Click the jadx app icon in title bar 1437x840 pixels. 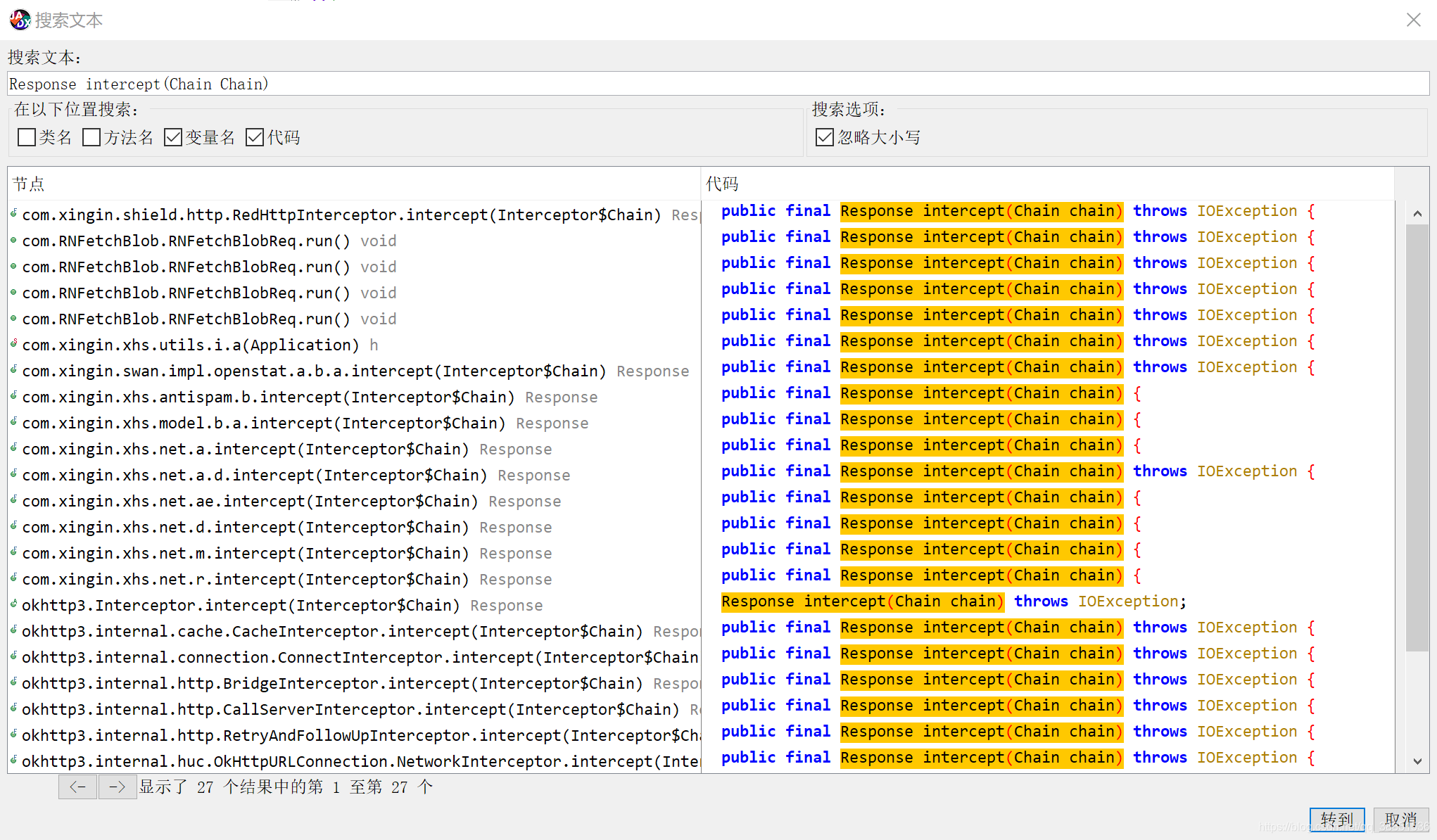[19, 20]
